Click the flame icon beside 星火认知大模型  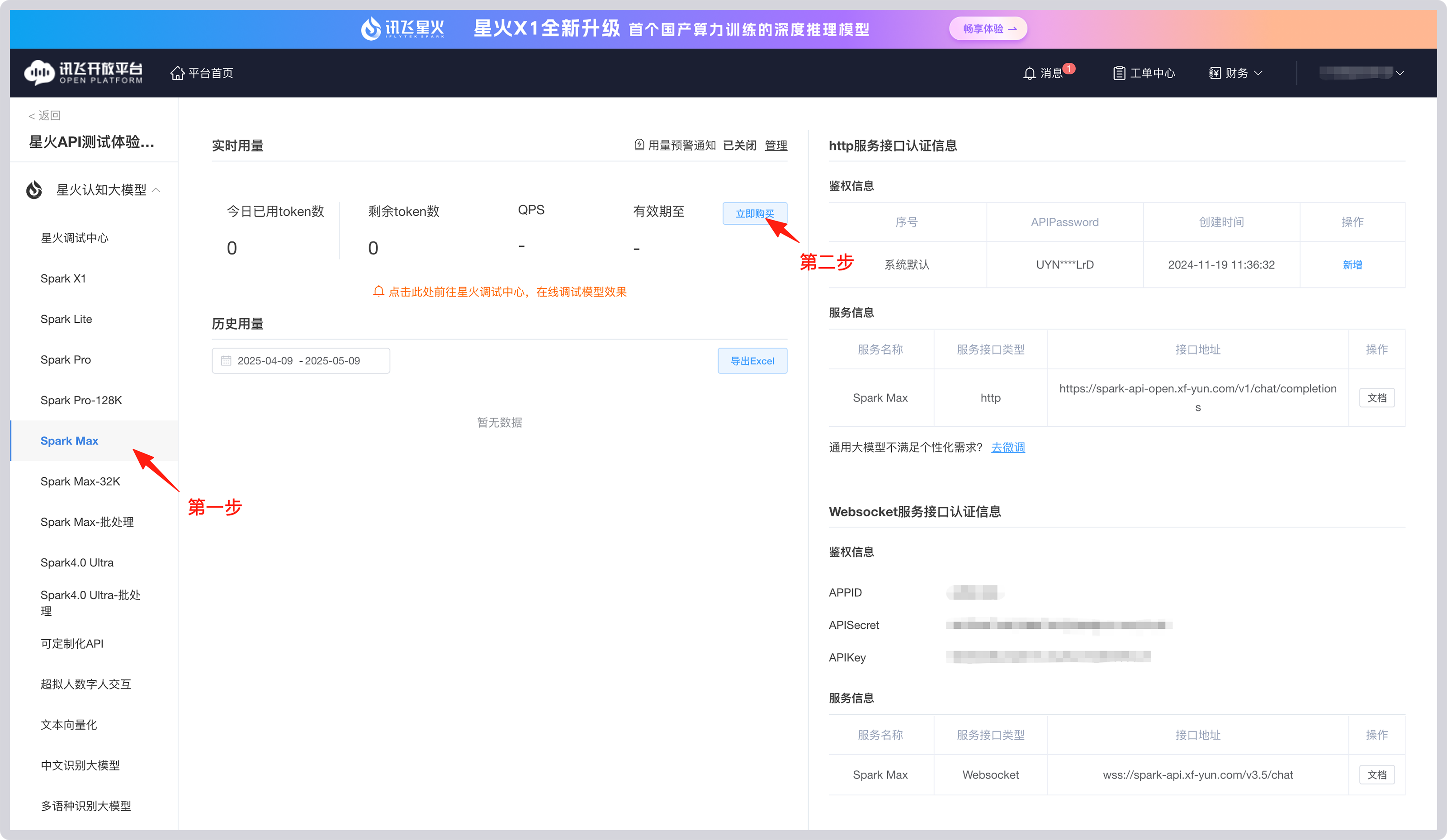pyautogui.click(x=34, y=189)
